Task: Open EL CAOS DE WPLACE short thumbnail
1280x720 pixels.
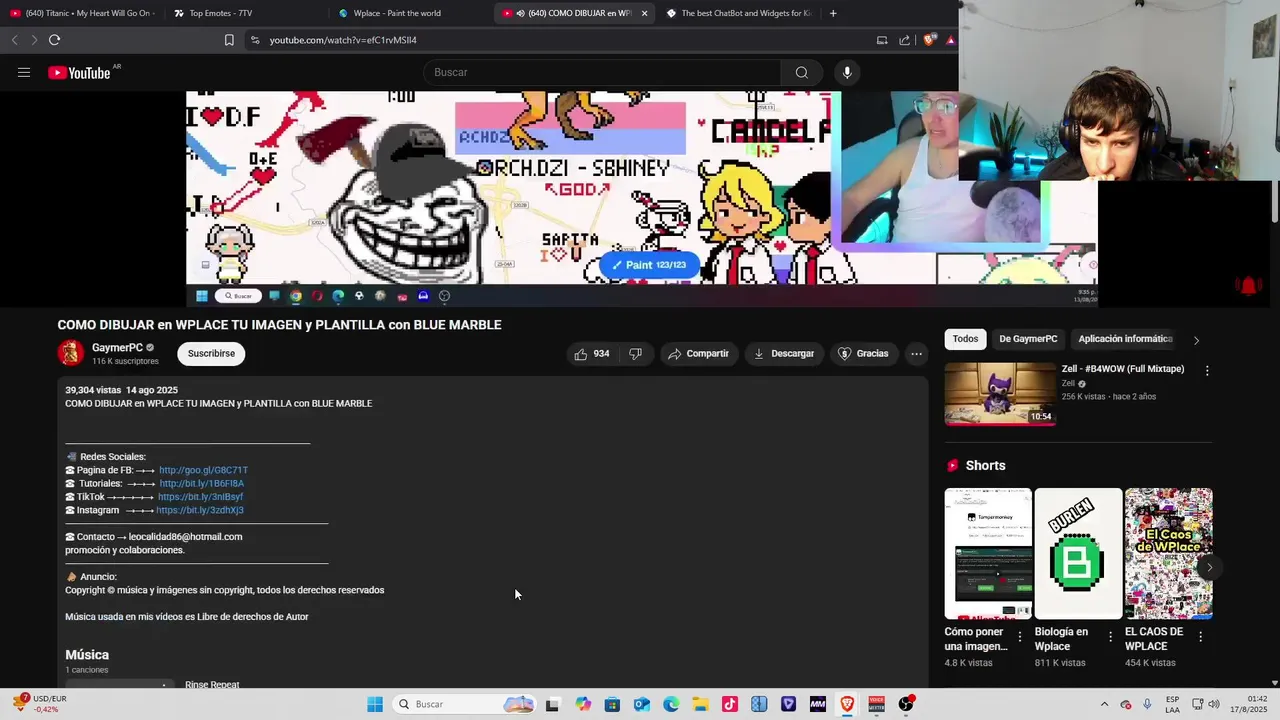Action: [x=1168, y=553]
